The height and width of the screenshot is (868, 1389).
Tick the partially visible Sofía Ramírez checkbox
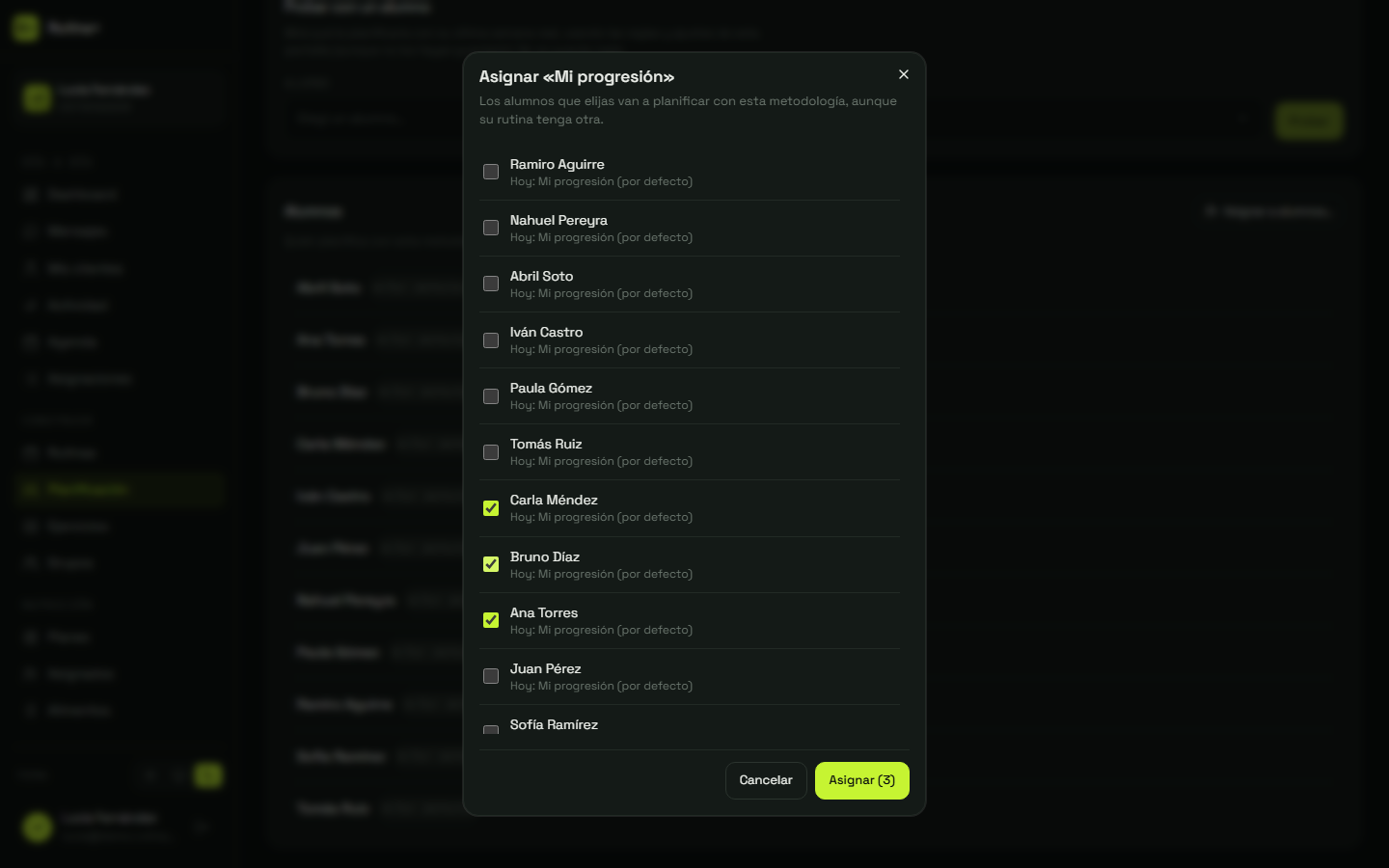491,730
